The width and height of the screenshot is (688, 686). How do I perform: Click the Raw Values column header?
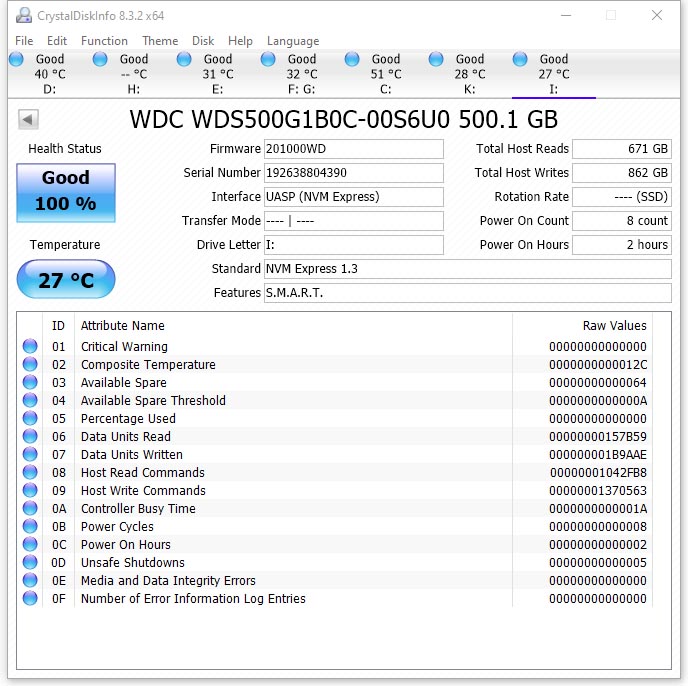[614, 326]
